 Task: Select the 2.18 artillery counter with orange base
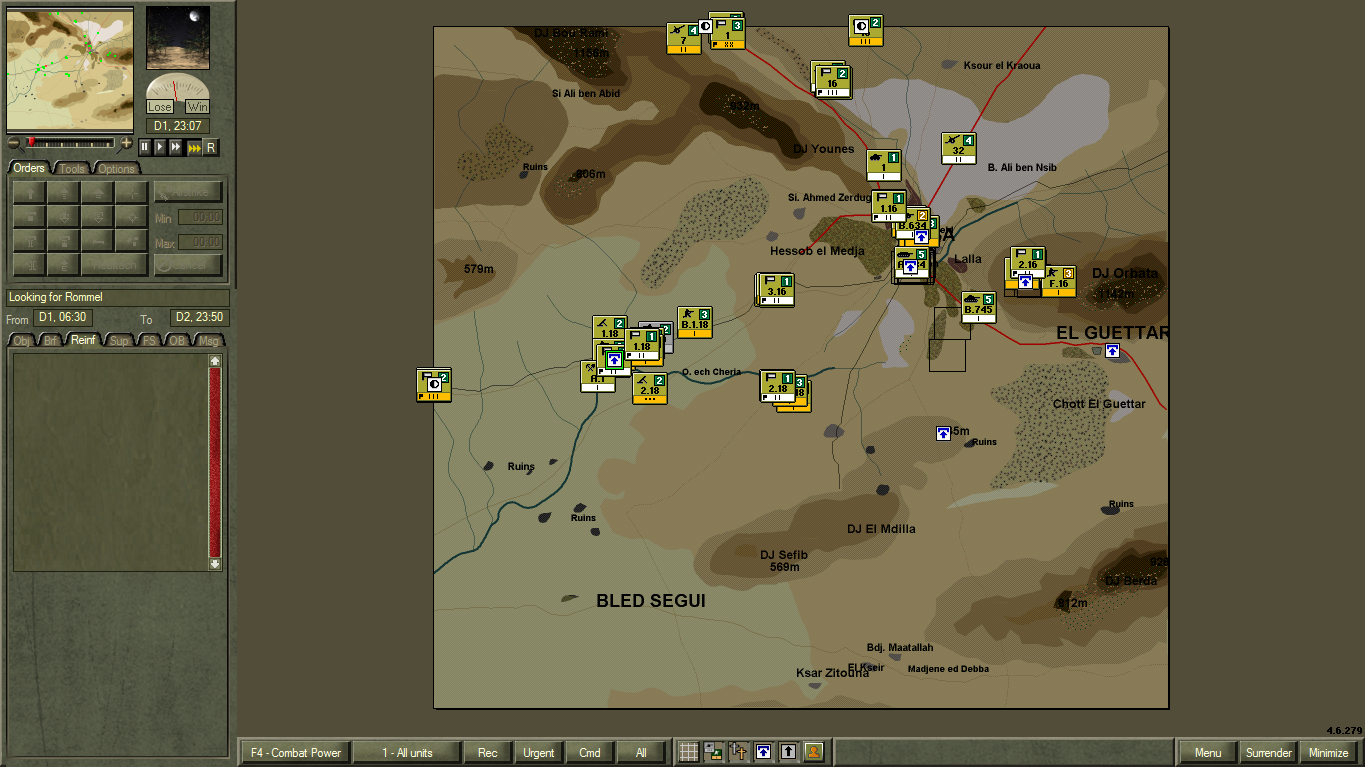tap(650, 388)
